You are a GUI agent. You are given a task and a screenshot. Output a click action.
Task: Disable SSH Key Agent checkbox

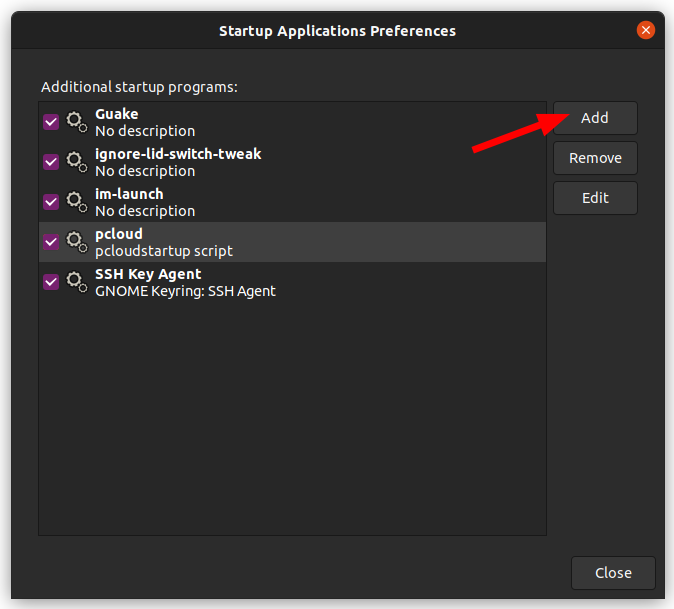[51, 282]
